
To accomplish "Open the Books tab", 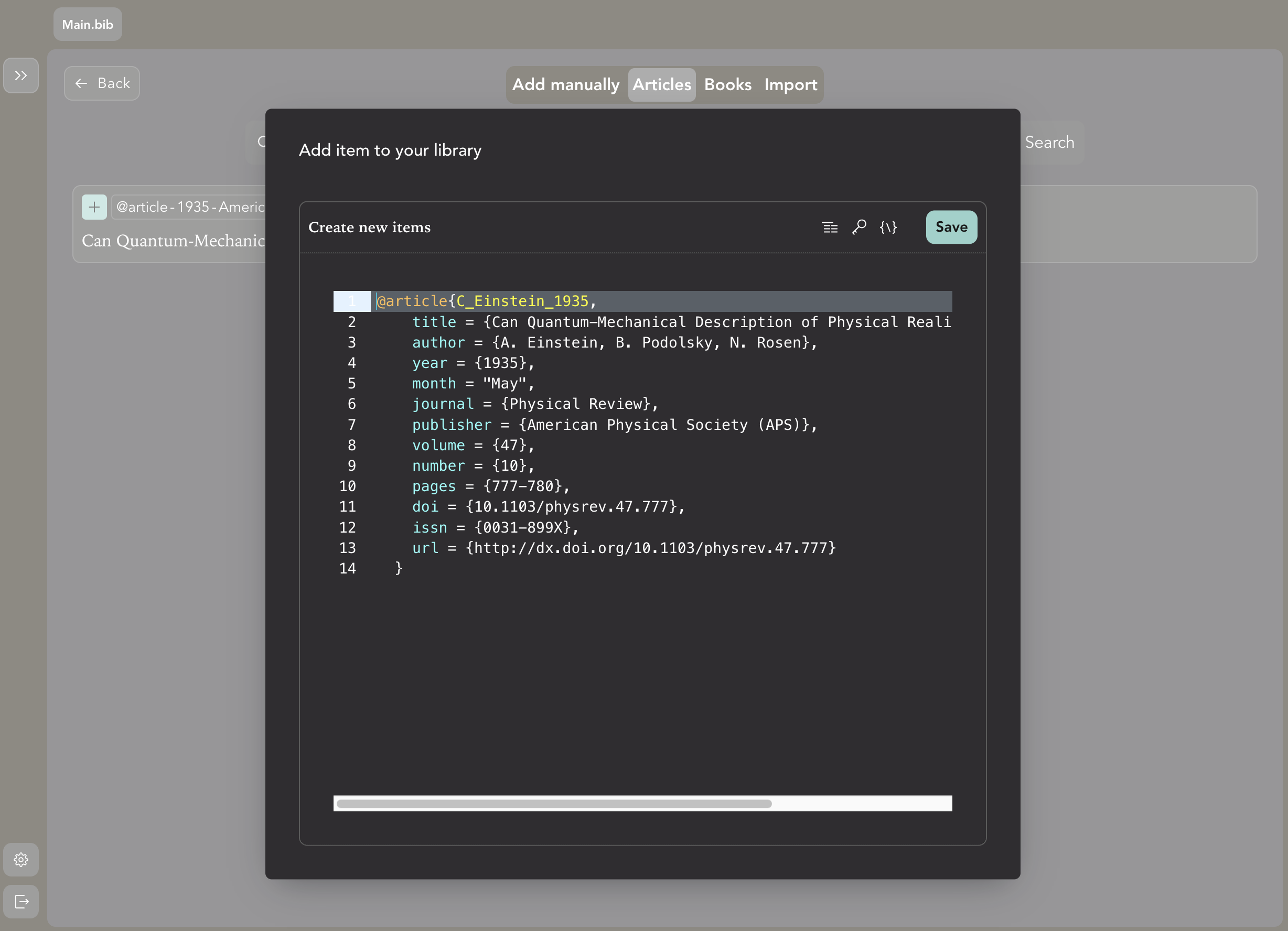I will pyautogui.click(x=727, y=84).
